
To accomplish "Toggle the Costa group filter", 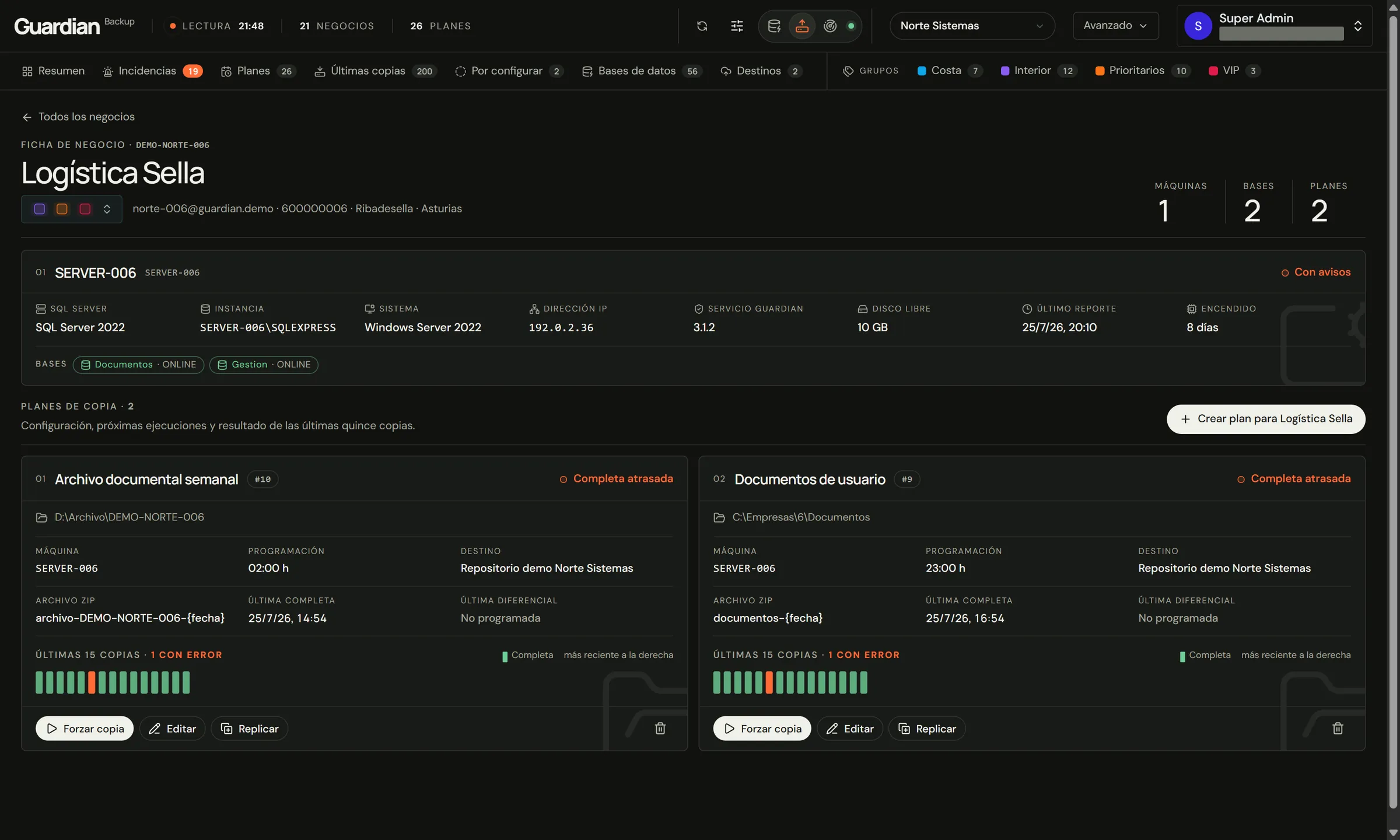I will (950, 71).
